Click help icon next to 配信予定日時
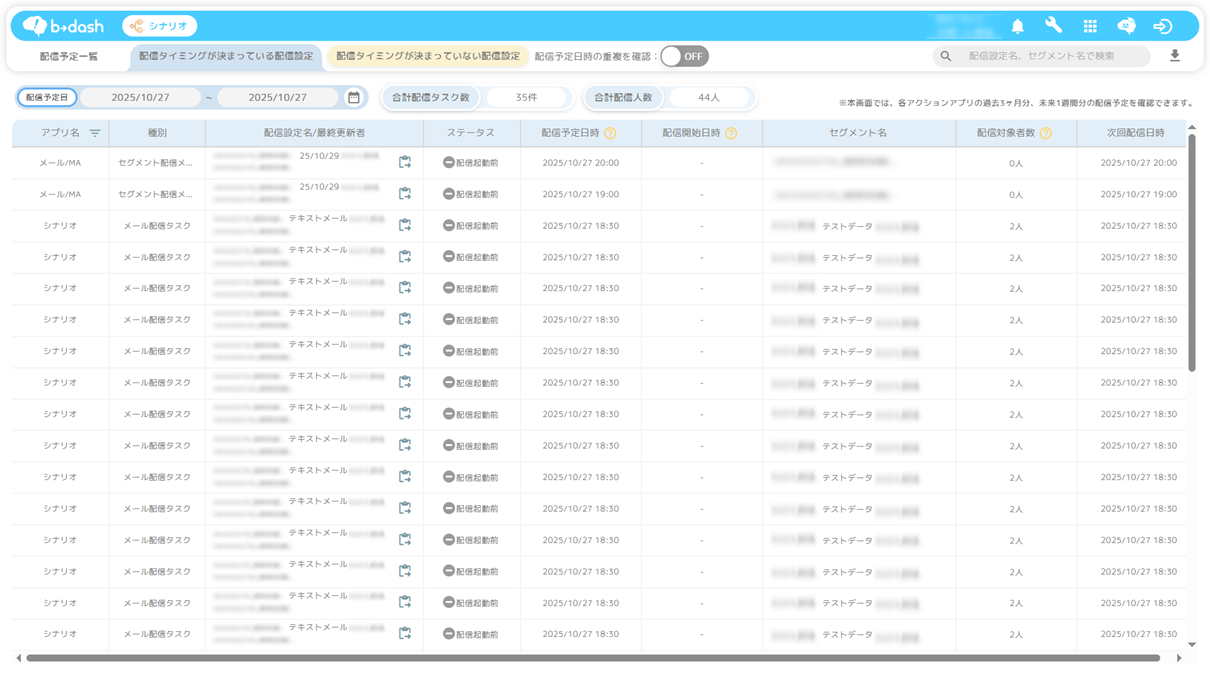This screenshot has width=1210, height=680. [x=610, y=133]
